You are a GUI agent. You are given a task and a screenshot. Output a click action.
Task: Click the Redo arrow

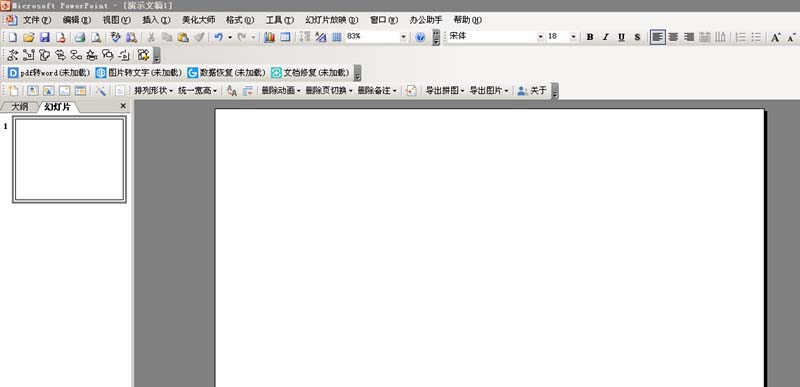(x=242, y=37)
